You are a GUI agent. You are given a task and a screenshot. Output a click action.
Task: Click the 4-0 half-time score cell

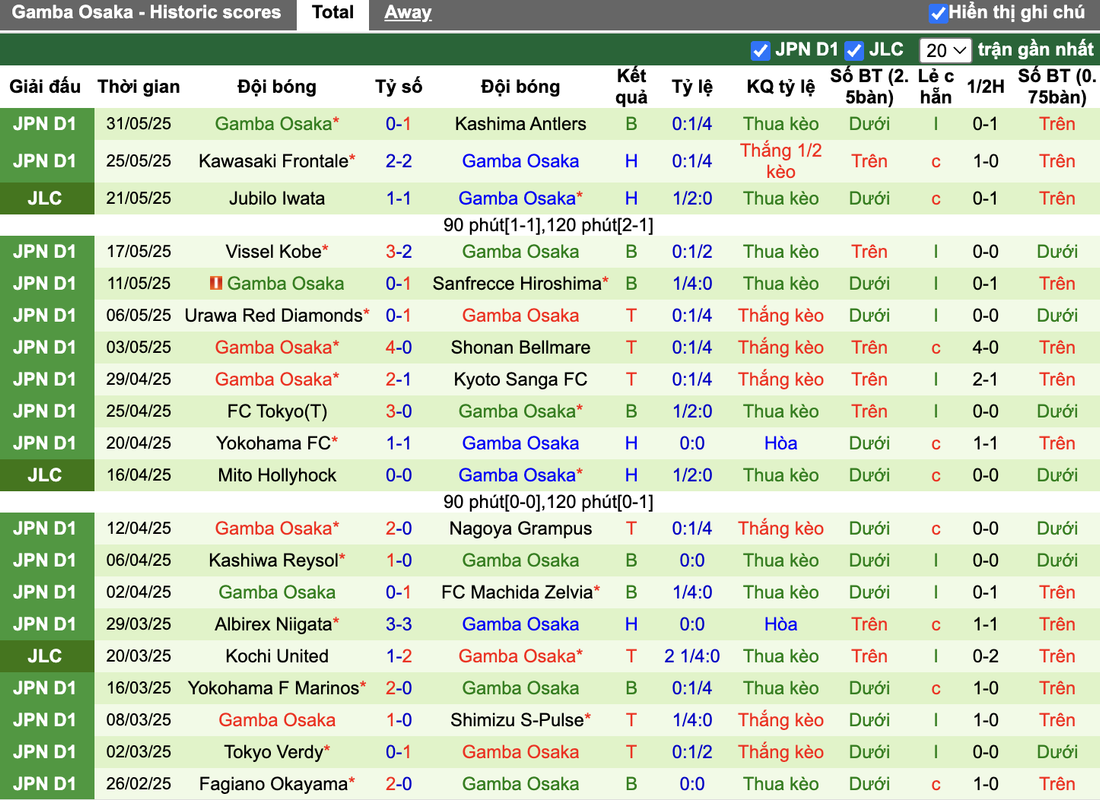pos(985,347)
